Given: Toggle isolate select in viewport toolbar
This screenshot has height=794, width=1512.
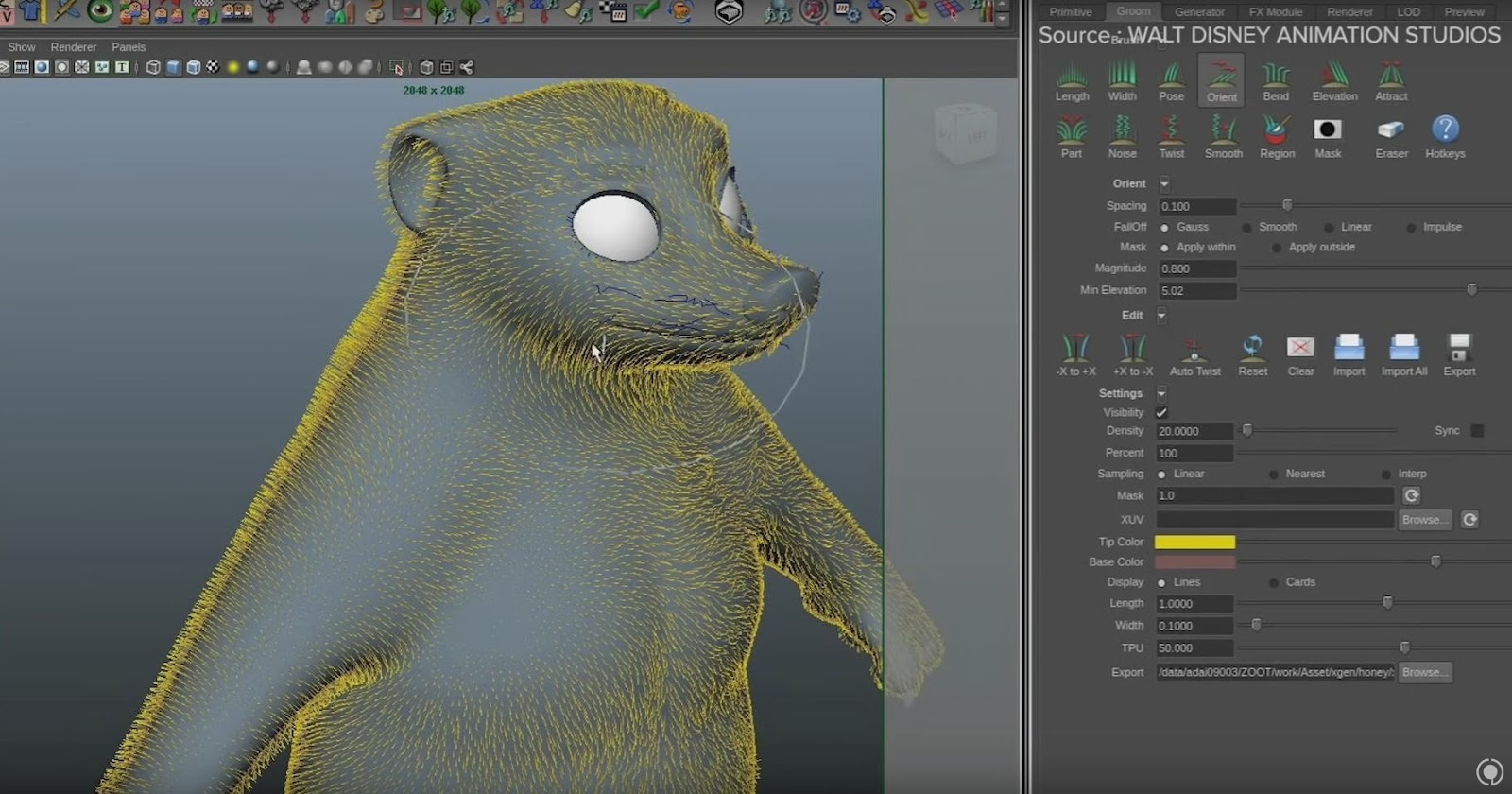Looking at the screenshot, I should (x=397, y=67).
